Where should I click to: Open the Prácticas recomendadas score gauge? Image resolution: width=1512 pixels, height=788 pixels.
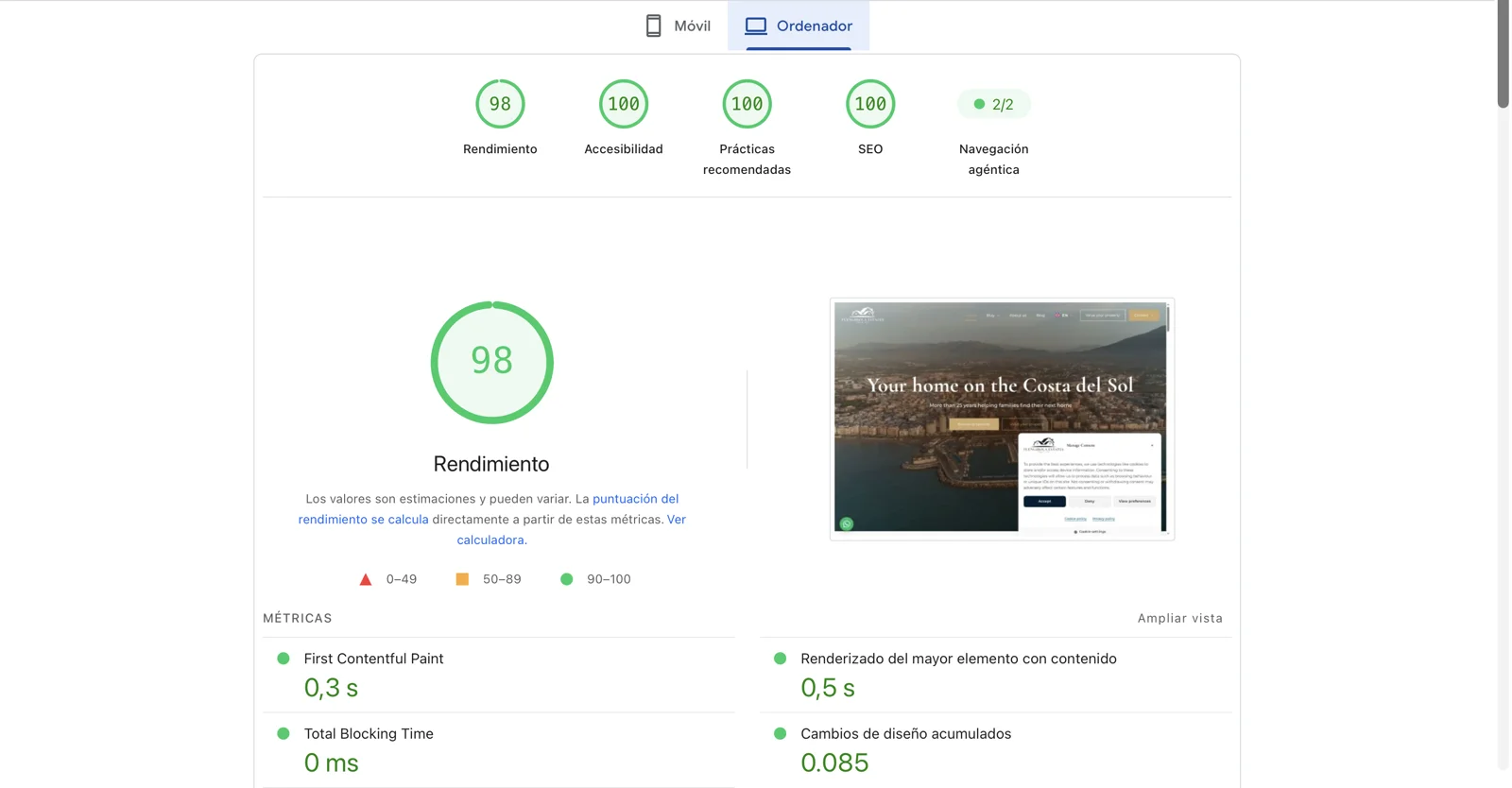747,104
